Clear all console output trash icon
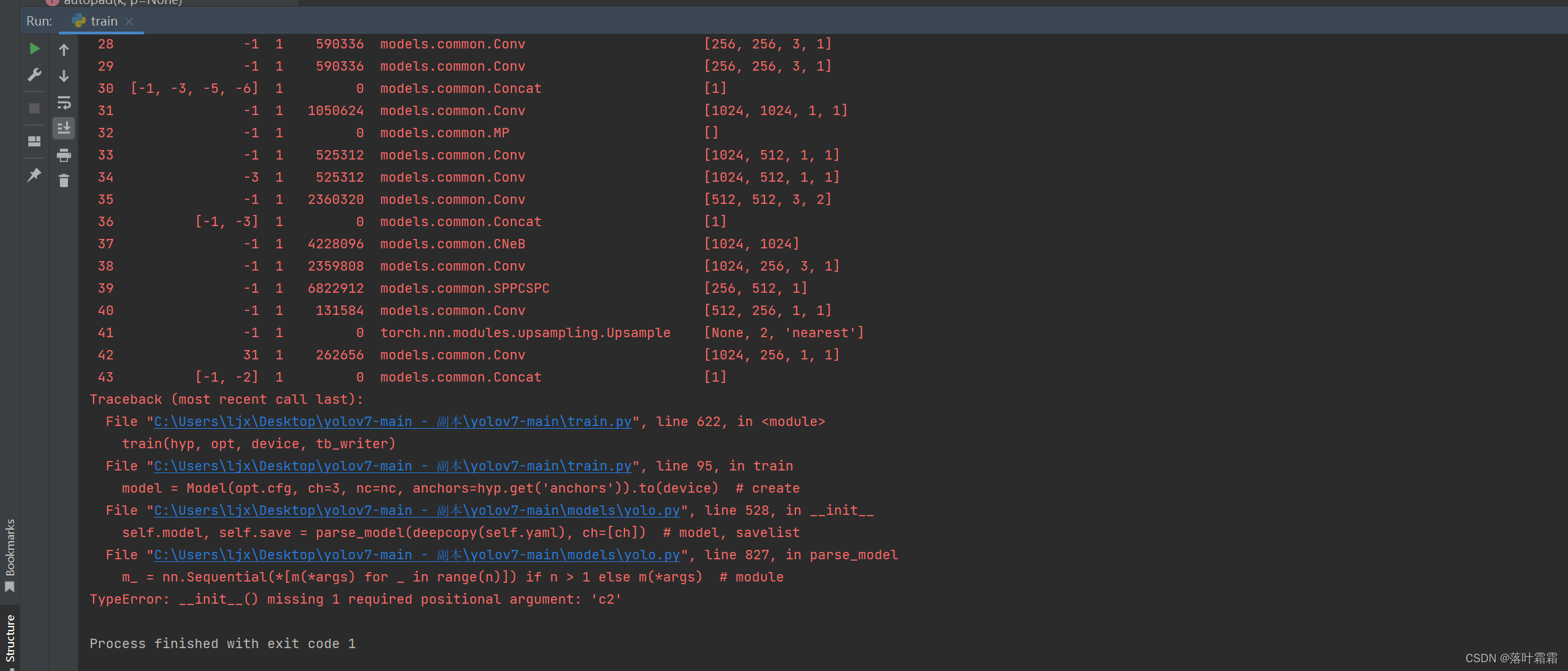1568x671 pixels. [64, 180]
